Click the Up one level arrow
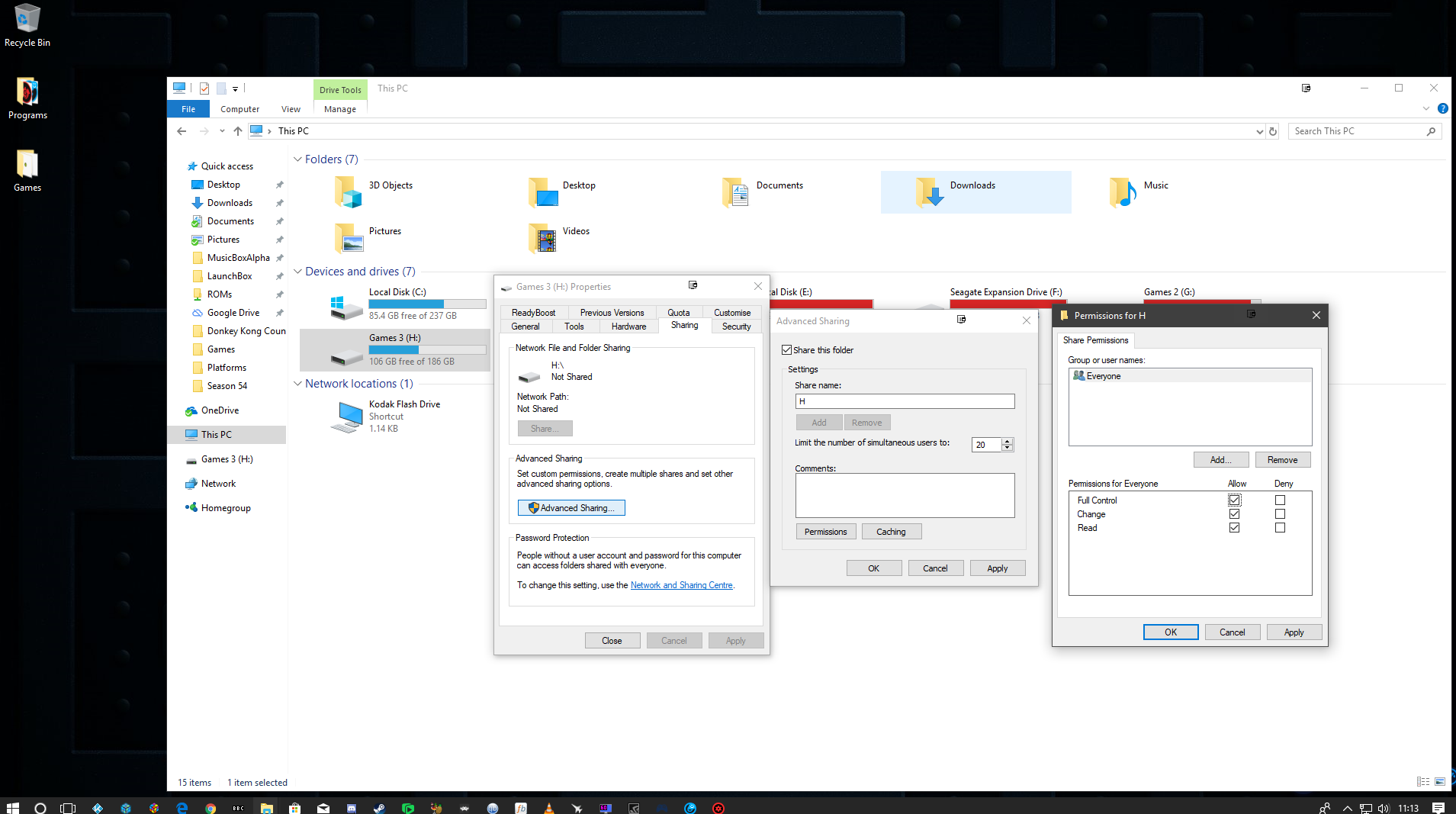 [x=238, y=131]
